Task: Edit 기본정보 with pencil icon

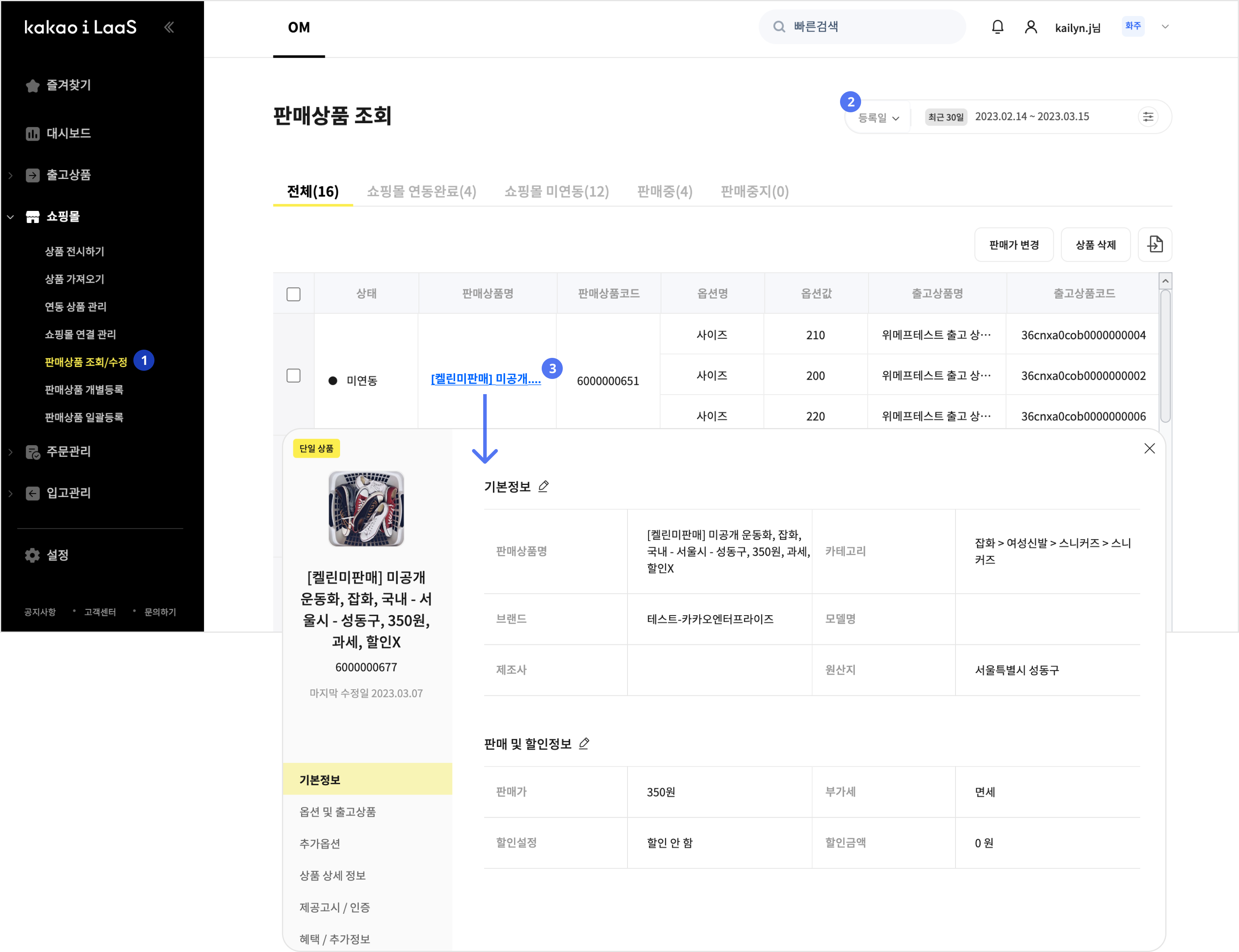Action: 543,486
